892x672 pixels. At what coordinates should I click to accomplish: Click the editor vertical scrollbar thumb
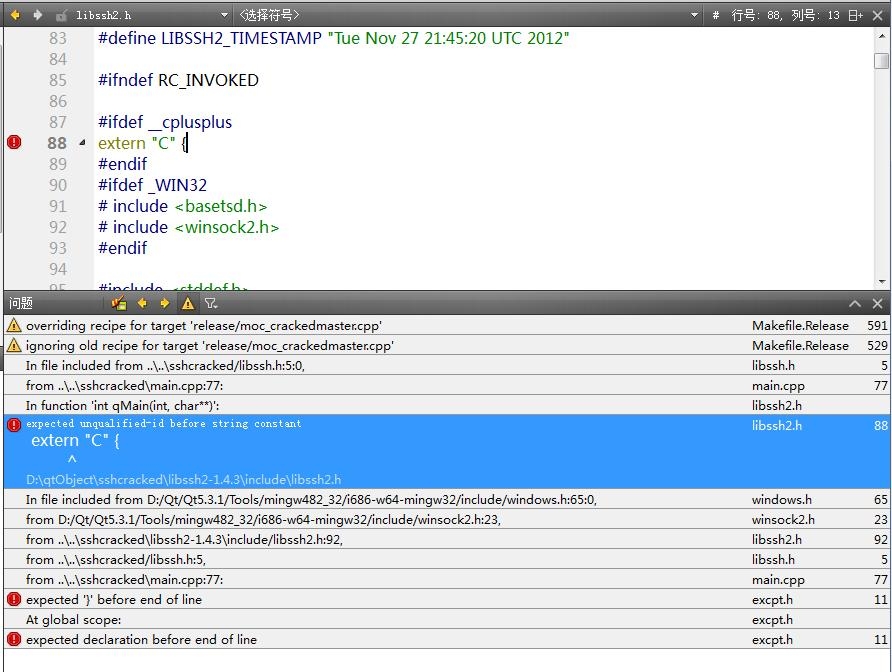pyautogui.click(x=881, y=60)
